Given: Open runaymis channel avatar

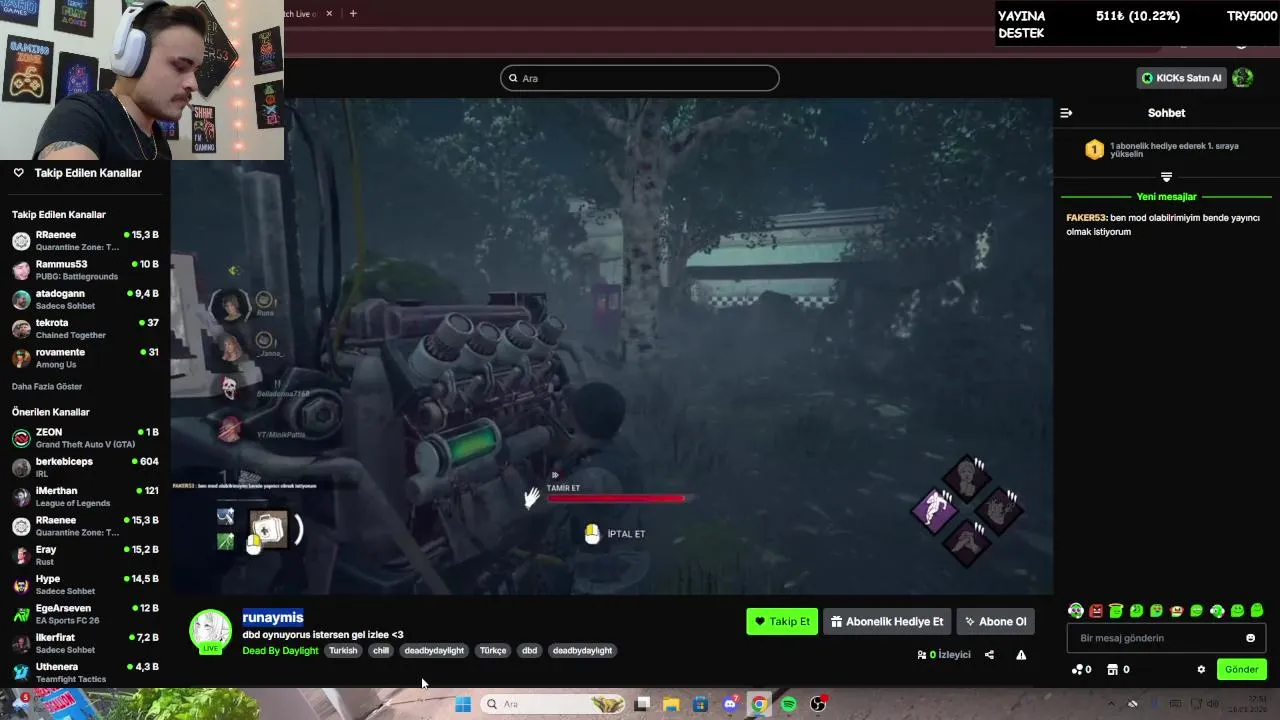Looking at the screenshot, I should [x=210, y=631].
